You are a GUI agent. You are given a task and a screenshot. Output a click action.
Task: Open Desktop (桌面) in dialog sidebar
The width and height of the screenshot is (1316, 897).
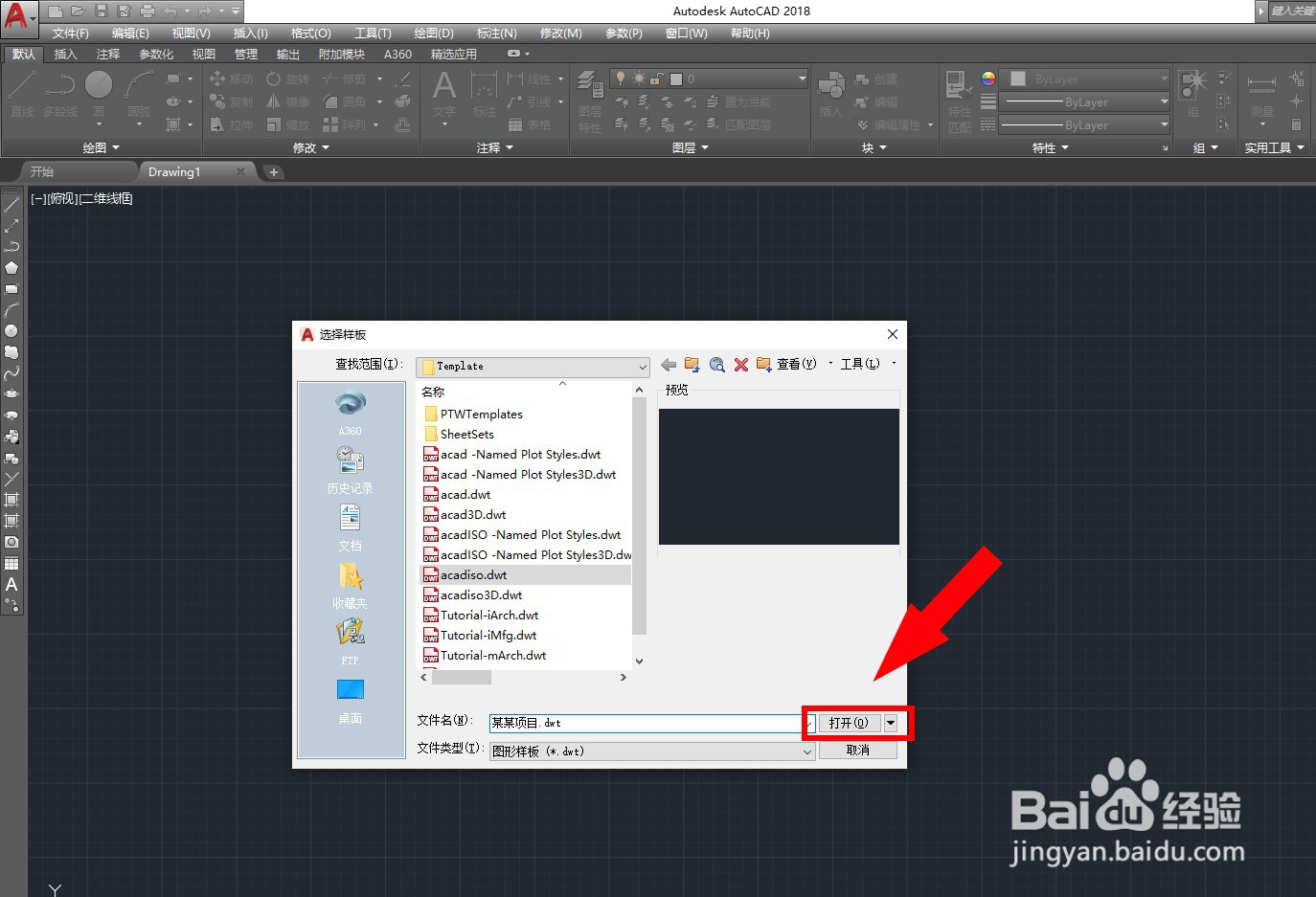click(x=351, y=701)
